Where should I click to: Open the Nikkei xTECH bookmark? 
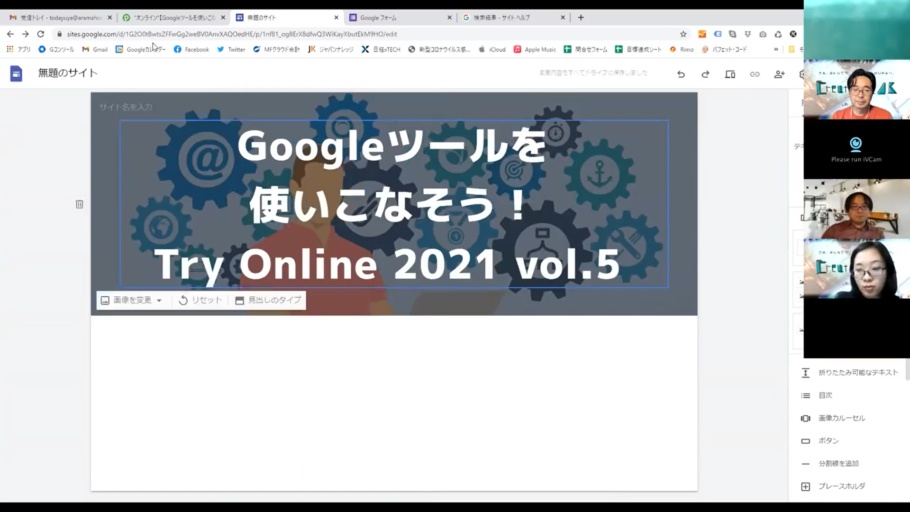tap(381, 49)
